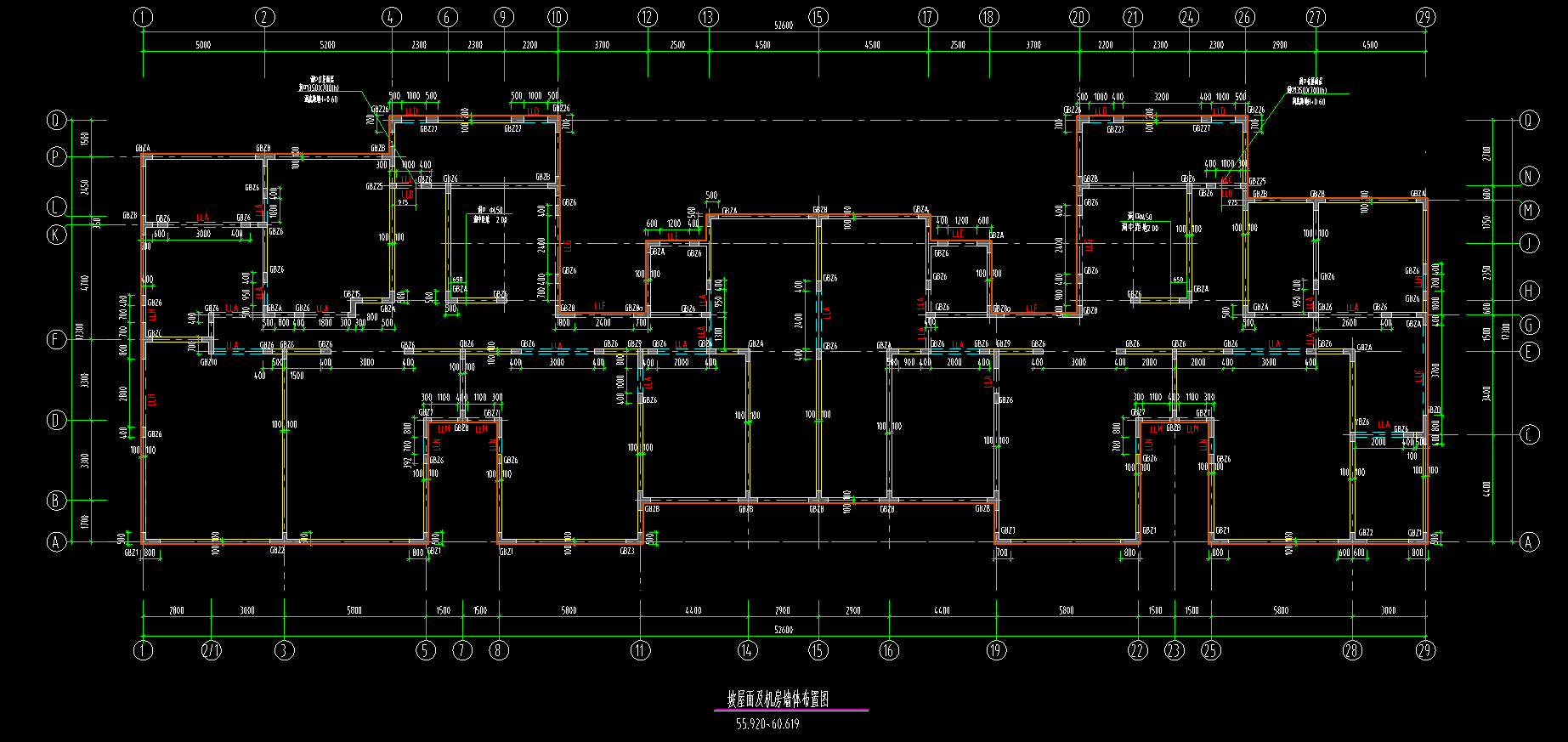Select row axis bubble N
1568x742 pixels.
click(1529, 177)
